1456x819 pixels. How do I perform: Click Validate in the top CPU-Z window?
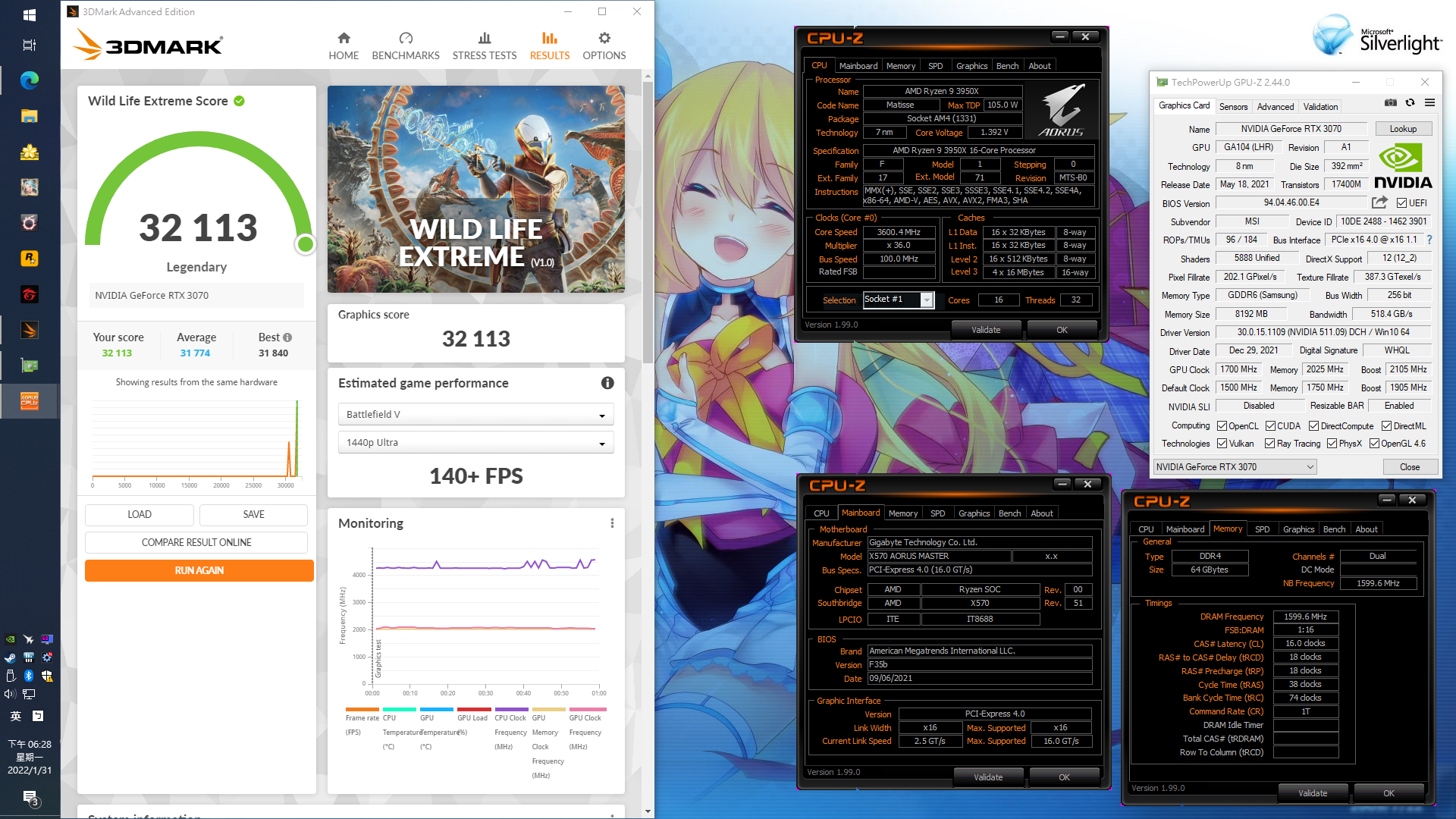(986, 330)
